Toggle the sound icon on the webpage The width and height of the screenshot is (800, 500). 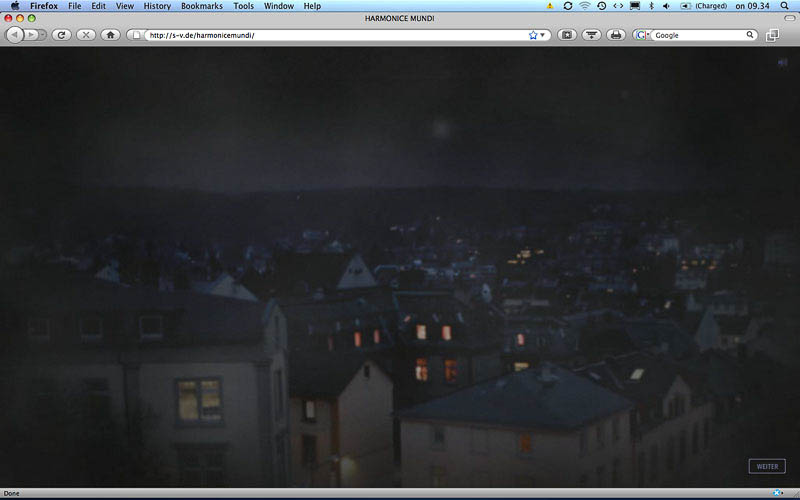783,63
